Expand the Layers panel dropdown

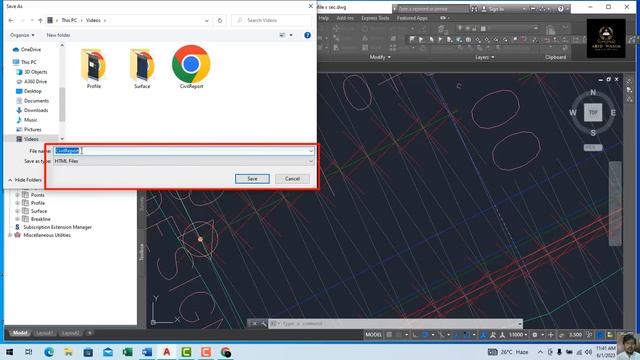pyautogui.click(x=484, y=57)
